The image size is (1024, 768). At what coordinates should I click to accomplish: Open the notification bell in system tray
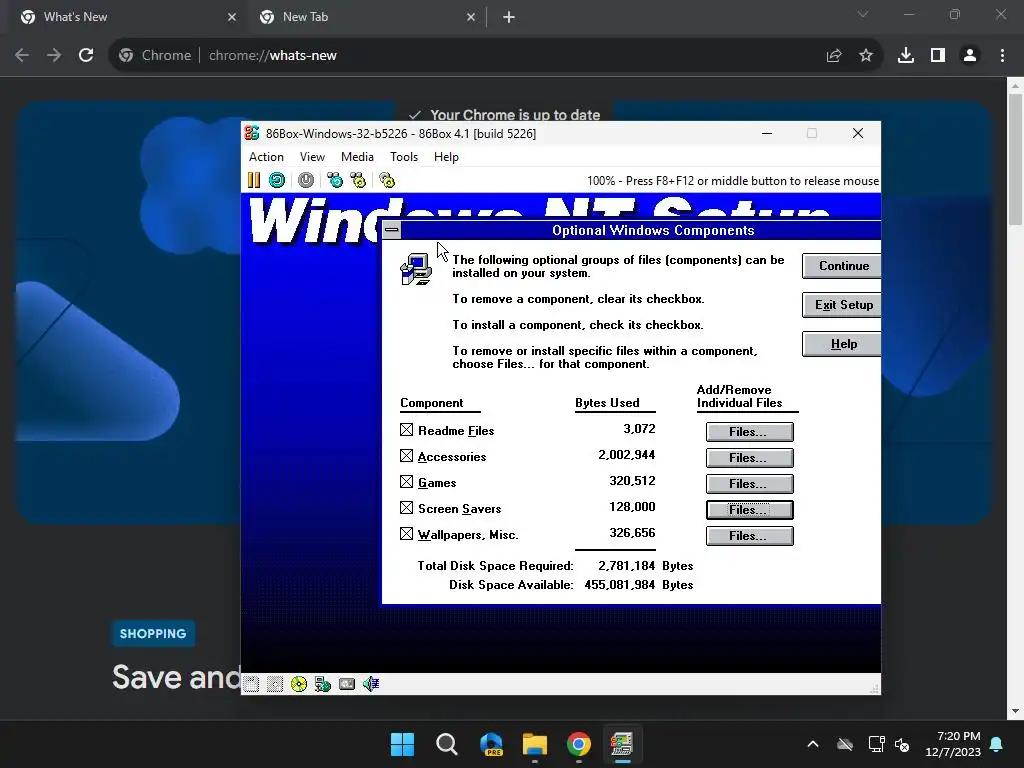tap(997, 744)
